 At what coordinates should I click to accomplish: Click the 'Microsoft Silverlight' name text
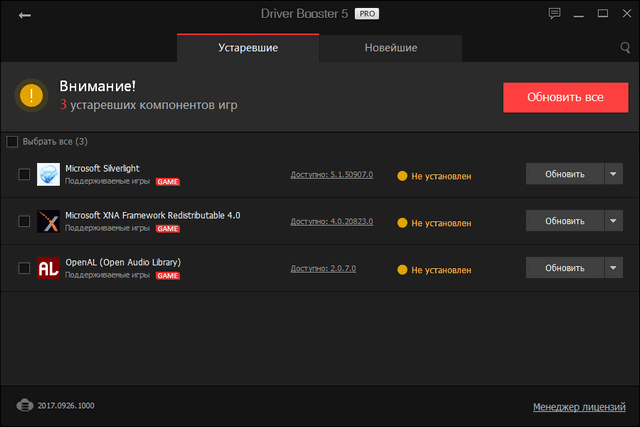tap(102, 168)
